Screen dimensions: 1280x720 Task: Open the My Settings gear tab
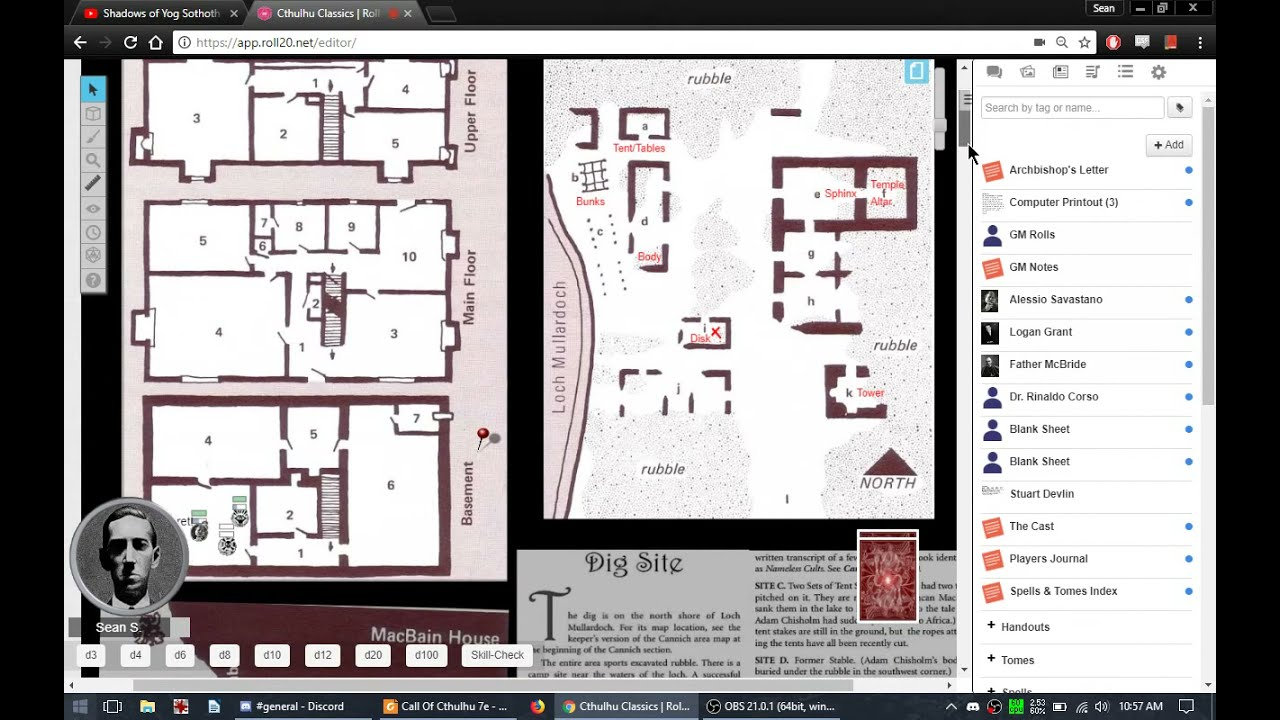pyautogui.click(x=1159, y=72)
